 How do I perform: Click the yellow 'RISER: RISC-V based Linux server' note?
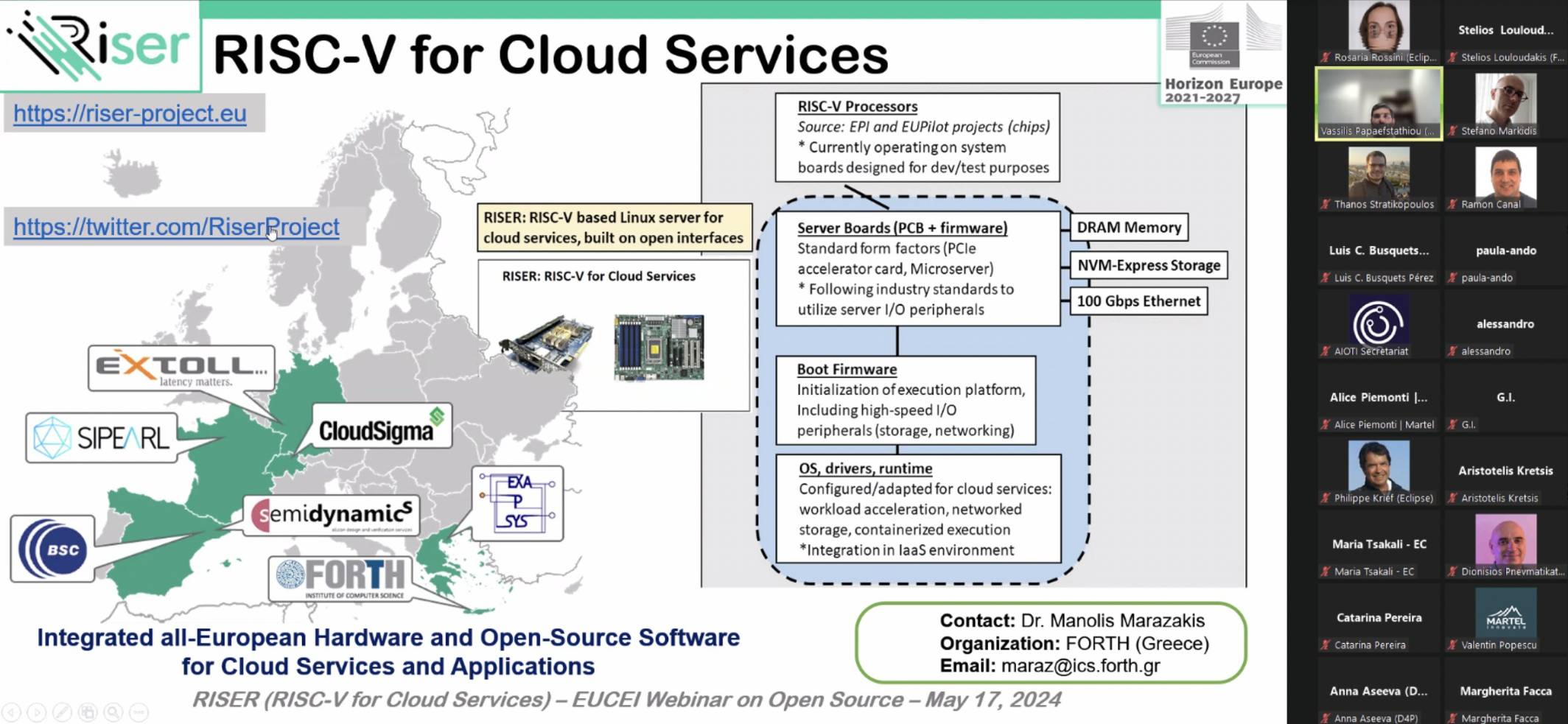[x=615, y=228]
